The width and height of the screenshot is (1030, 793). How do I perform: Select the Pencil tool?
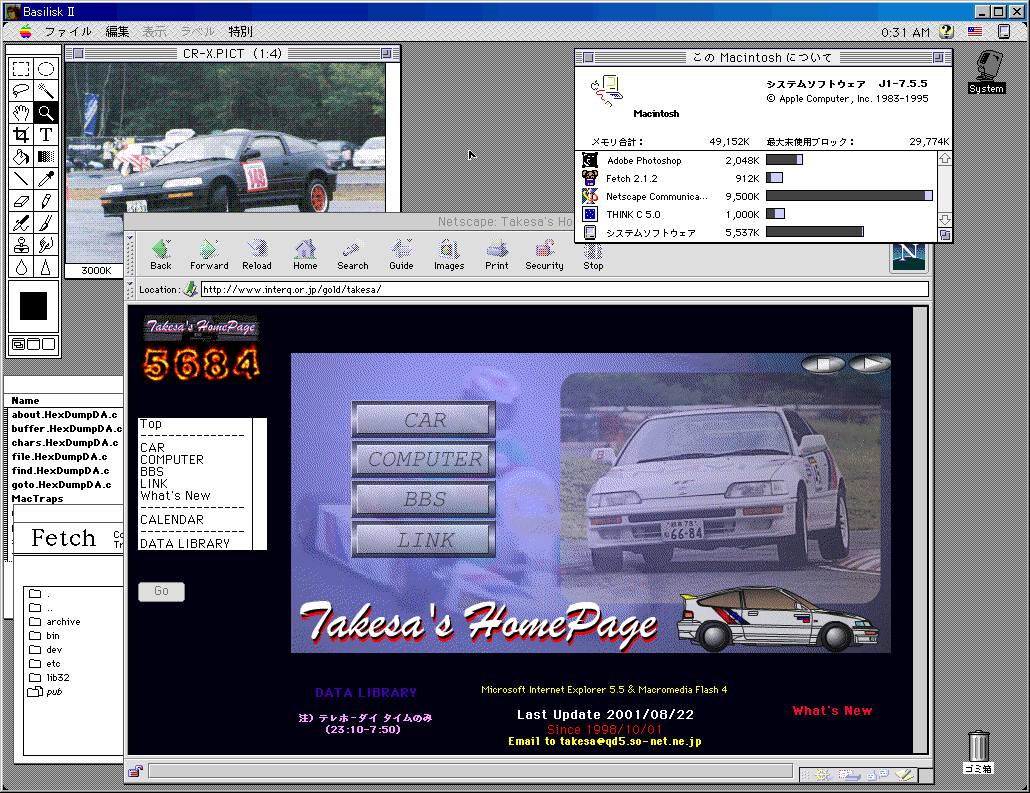tap(46, 201)
